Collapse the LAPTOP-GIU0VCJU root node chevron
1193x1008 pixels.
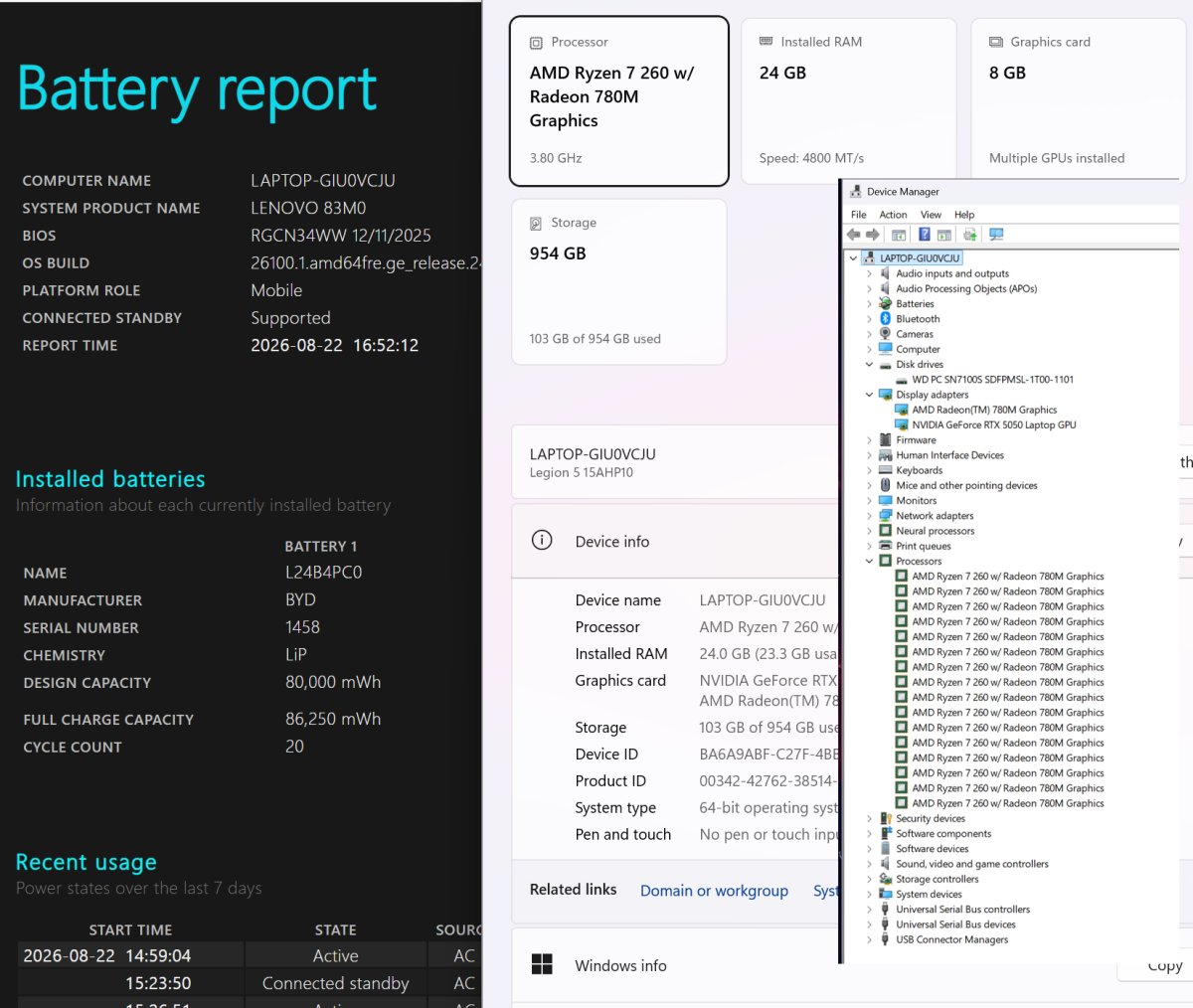(x=853, y=258)
